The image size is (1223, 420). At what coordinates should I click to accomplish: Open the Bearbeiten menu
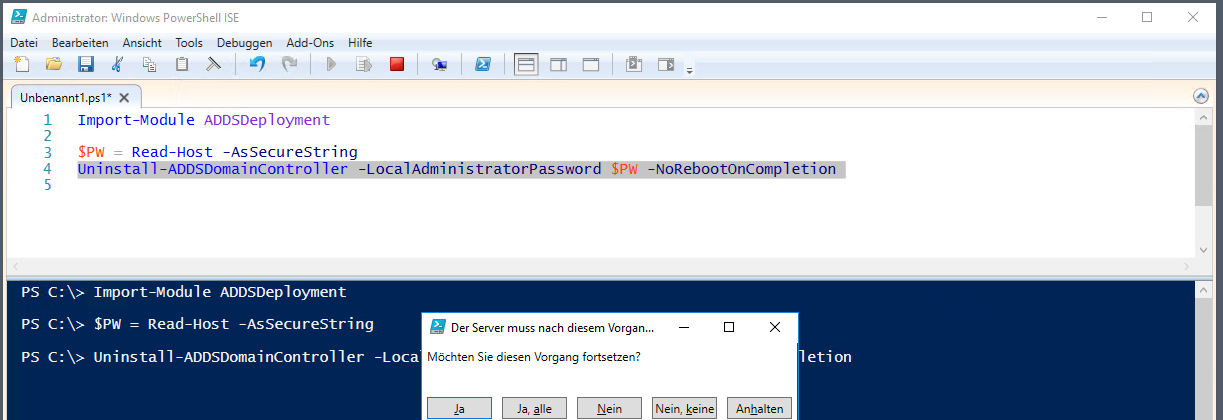pyautogui.click(x=80, y=43)
